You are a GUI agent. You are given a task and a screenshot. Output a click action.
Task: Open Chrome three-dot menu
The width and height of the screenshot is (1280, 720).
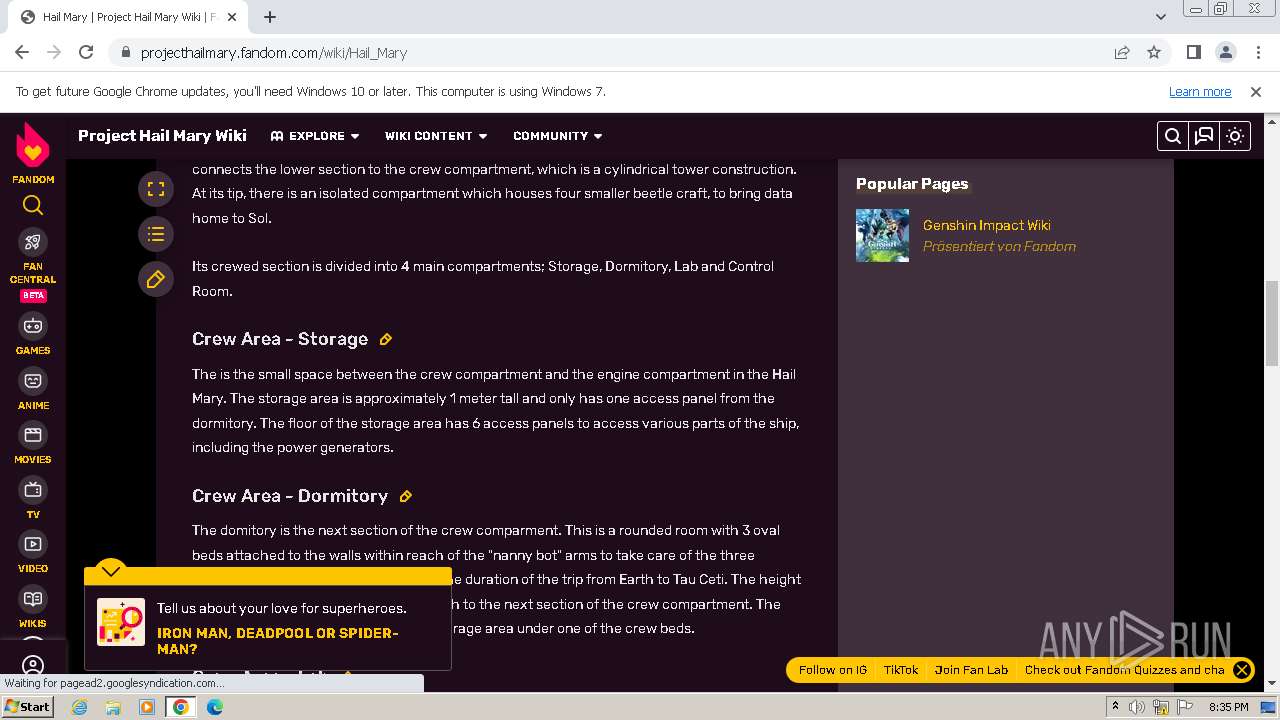[x=1257, y=52]
